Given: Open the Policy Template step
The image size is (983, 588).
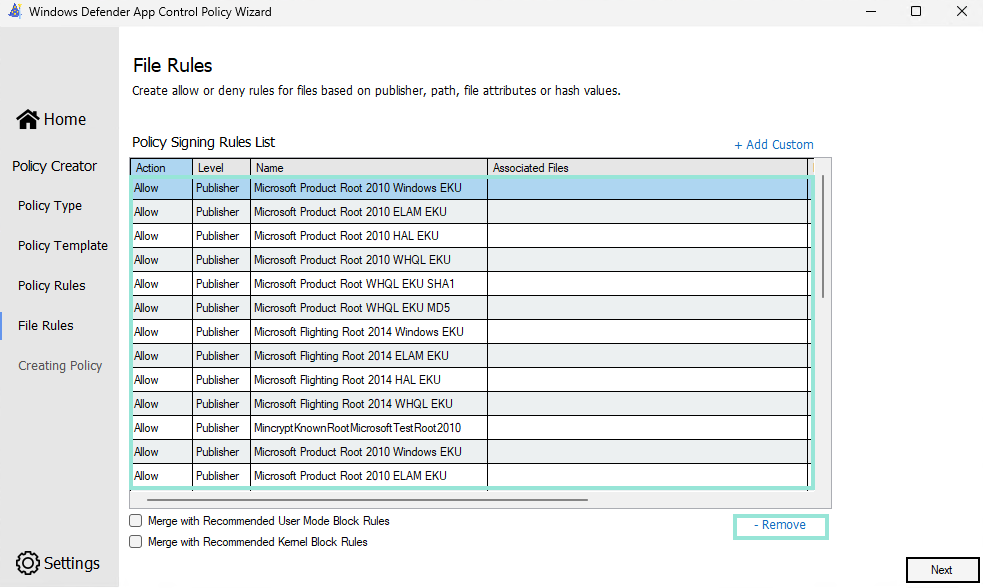Looking at the screenshot, I should 62,246.
